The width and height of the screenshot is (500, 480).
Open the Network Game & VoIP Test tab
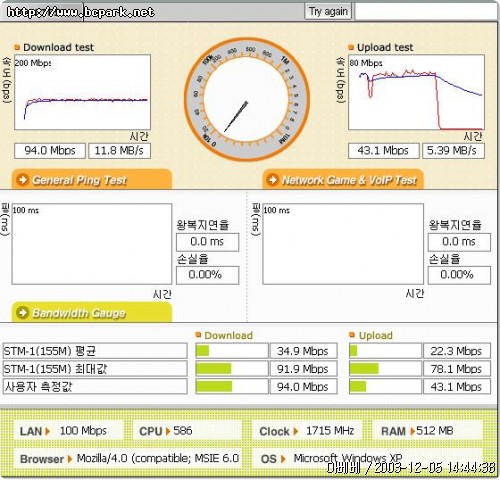click(x=343, y=180)
